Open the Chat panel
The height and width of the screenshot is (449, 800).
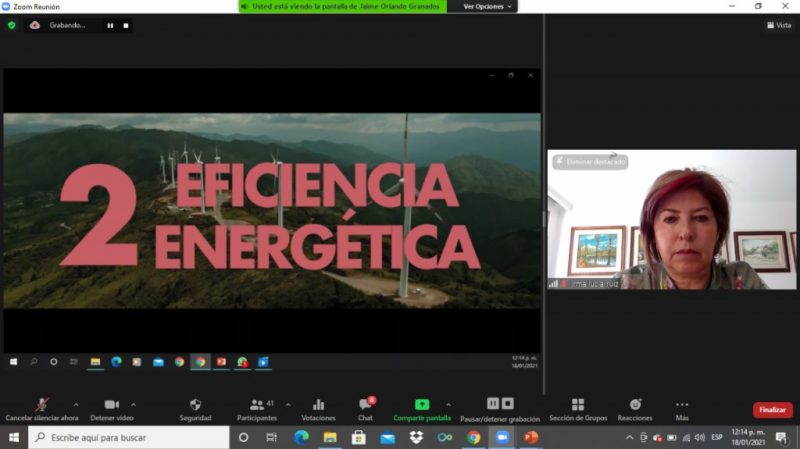pyautogui.click(x=365, y=408)
